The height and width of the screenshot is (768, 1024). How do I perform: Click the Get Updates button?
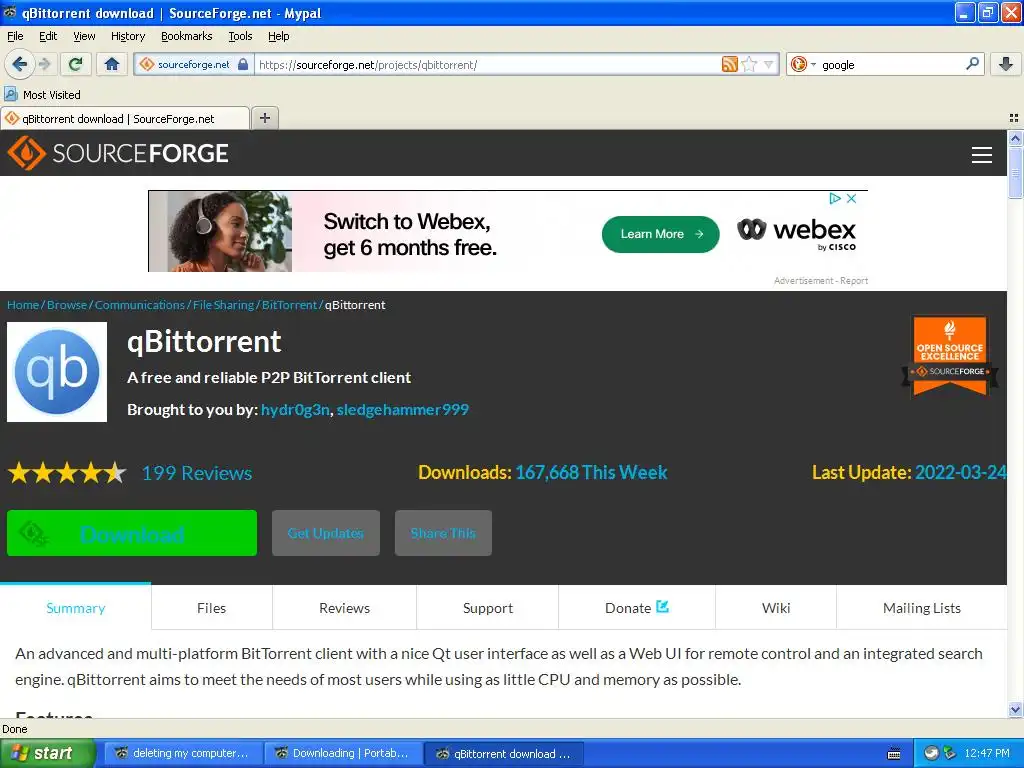[326, 533]
